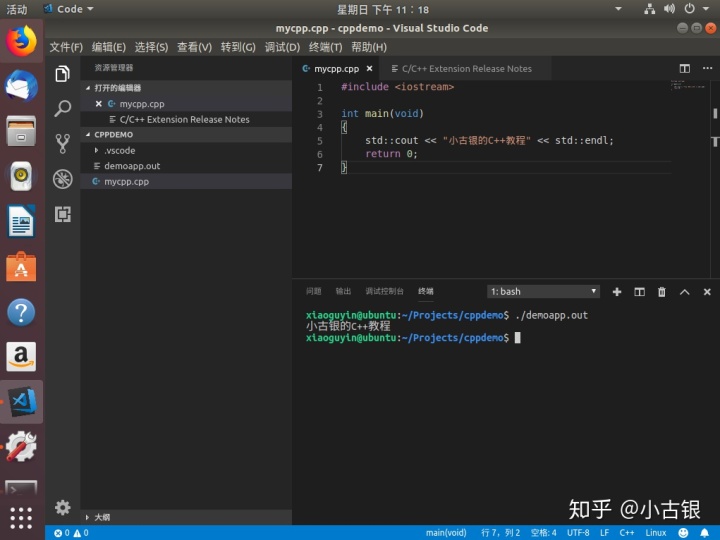Launch Thunderbird mail from the dock
The width and height of the screenshot is (720, 540).
[x=21, y=86]
